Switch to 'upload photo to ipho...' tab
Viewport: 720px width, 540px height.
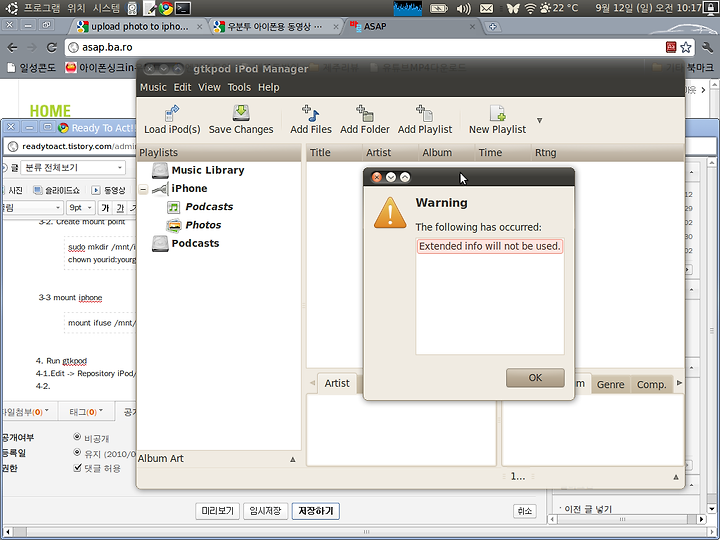(x=140, y=27)
